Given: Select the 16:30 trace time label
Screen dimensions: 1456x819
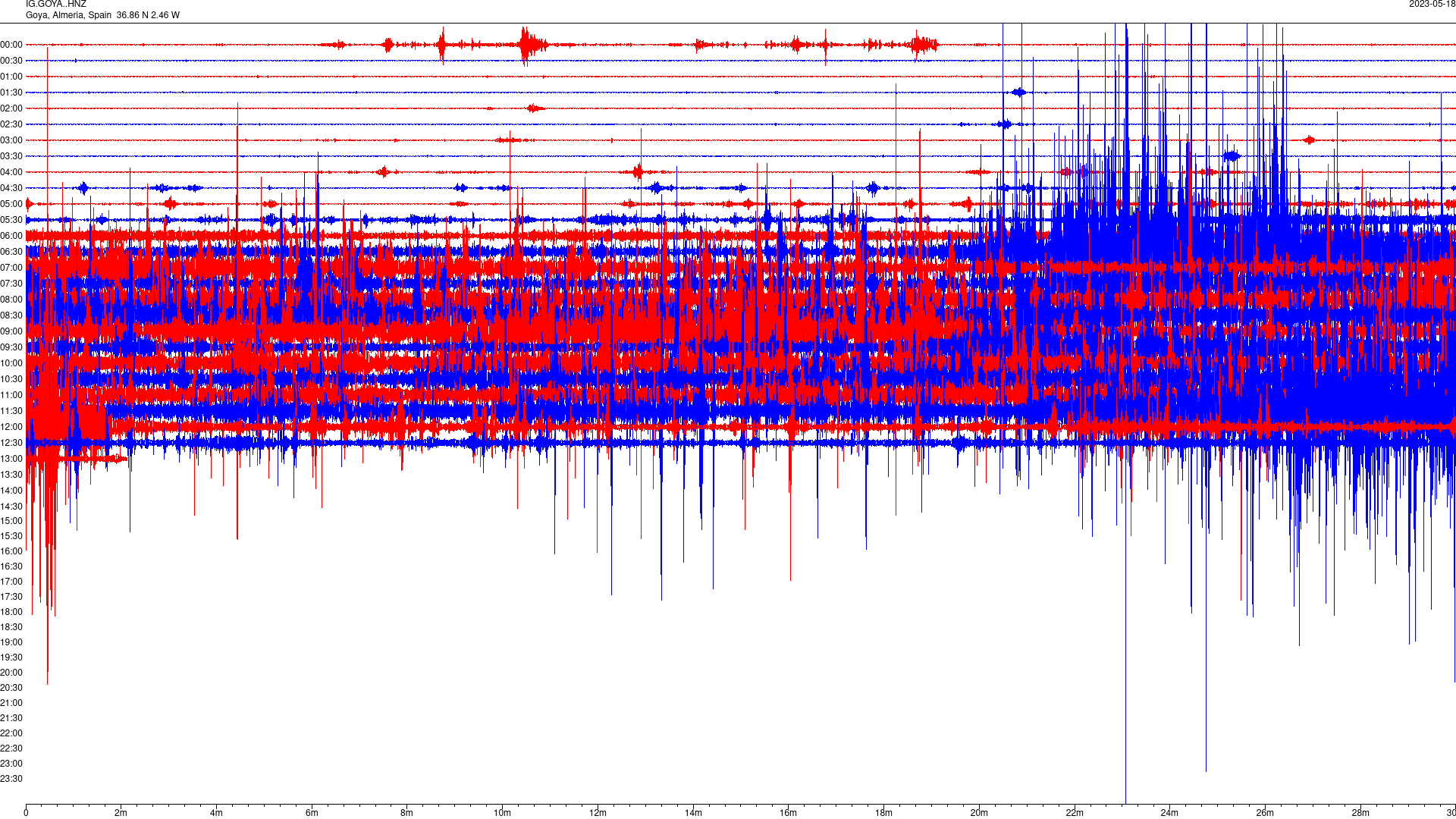Looking at the screenshot, I should 11,566.
